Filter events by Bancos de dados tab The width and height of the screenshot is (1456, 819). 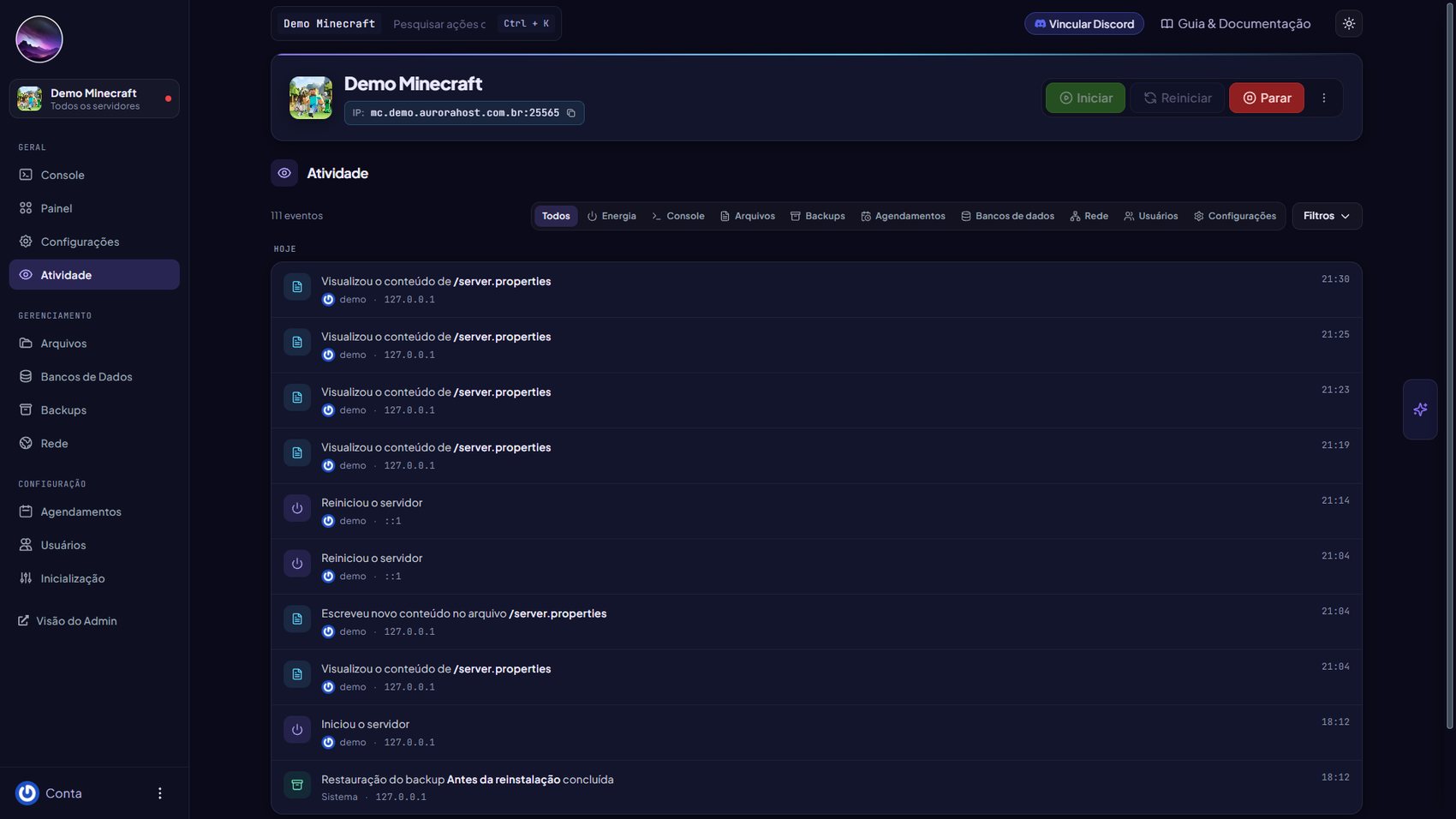pyautogui.click(x=1007, y=216)
